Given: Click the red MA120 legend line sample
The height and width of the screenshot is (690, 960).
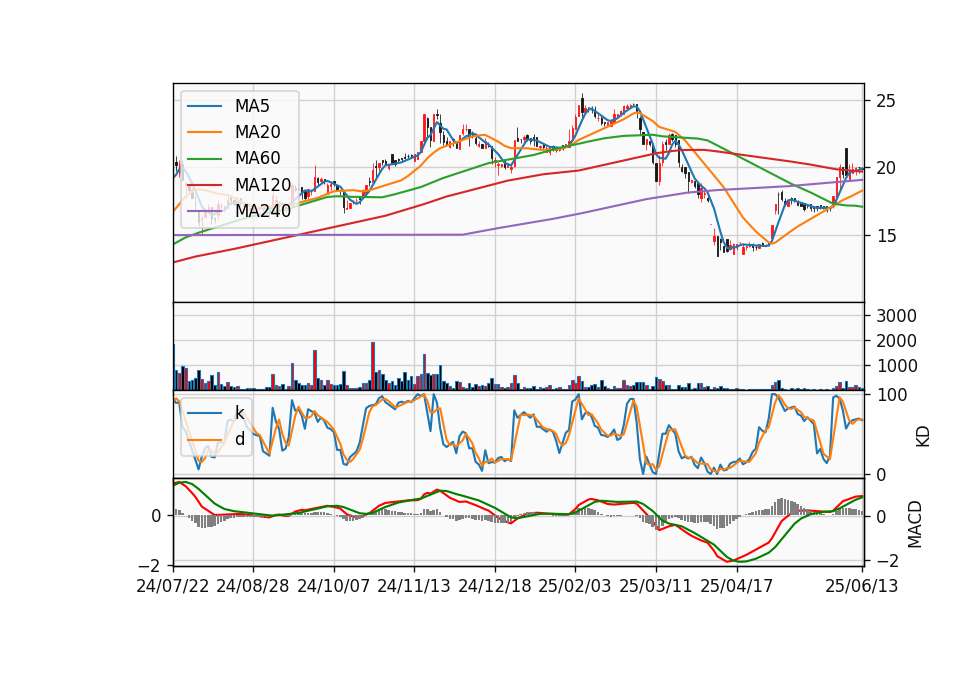Looking at the screenshot, I should [x=204, y=184].
